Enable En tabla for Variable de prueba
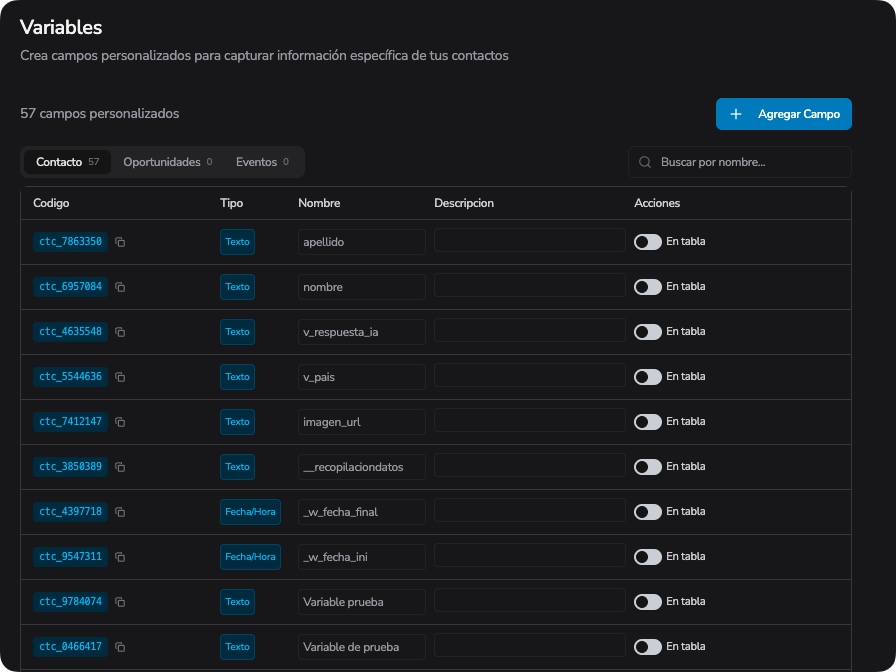Screen dimensions: 896x672 (647, 647)
